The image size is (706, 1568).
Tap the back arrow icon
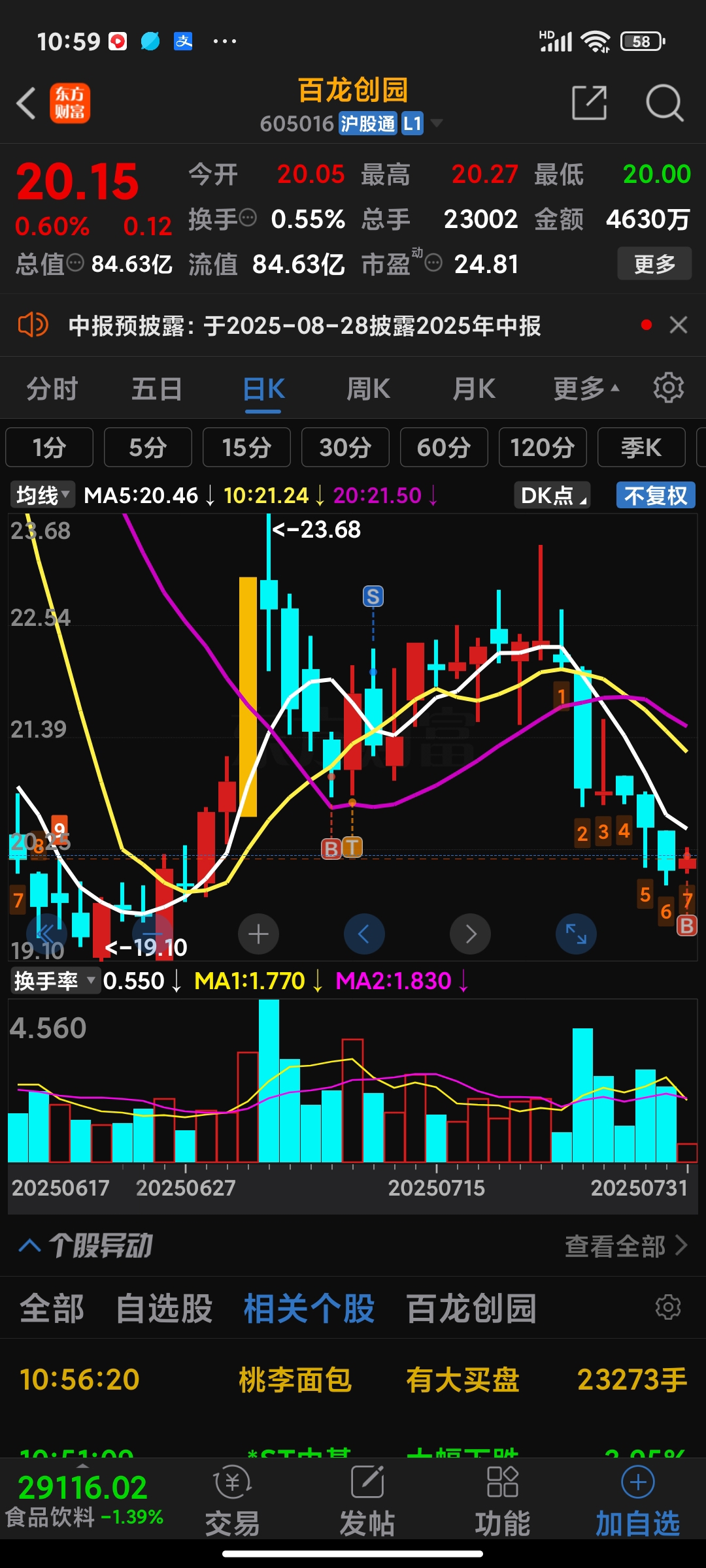click(x=26, y=103)
